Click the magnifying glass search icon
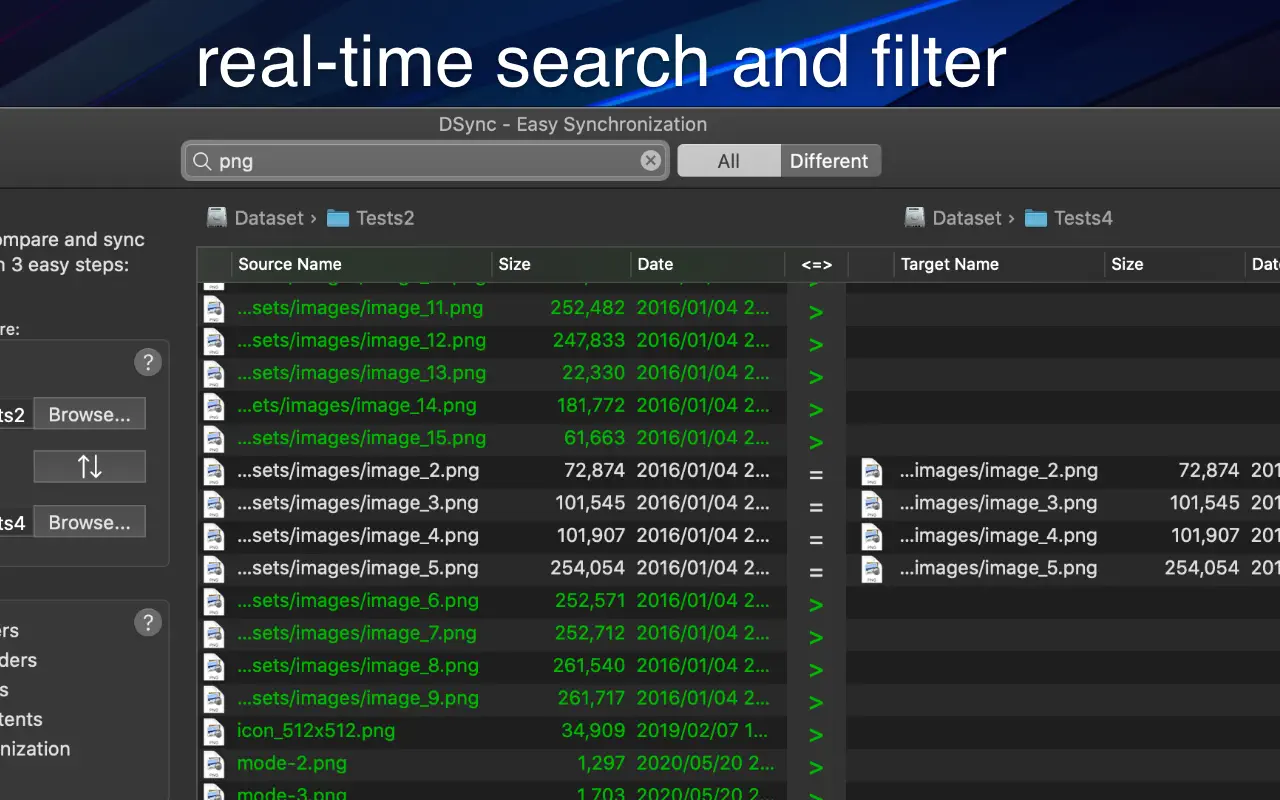Screen dimensions: 1280x800 (201, 161)
